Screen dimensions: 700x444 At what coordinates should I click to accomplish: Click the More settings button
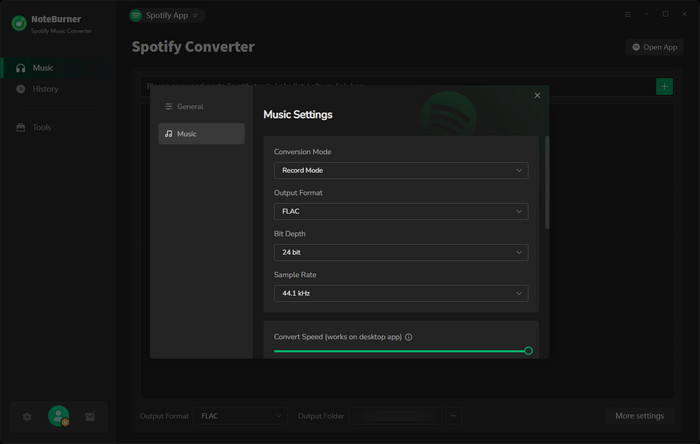[639, 416]
